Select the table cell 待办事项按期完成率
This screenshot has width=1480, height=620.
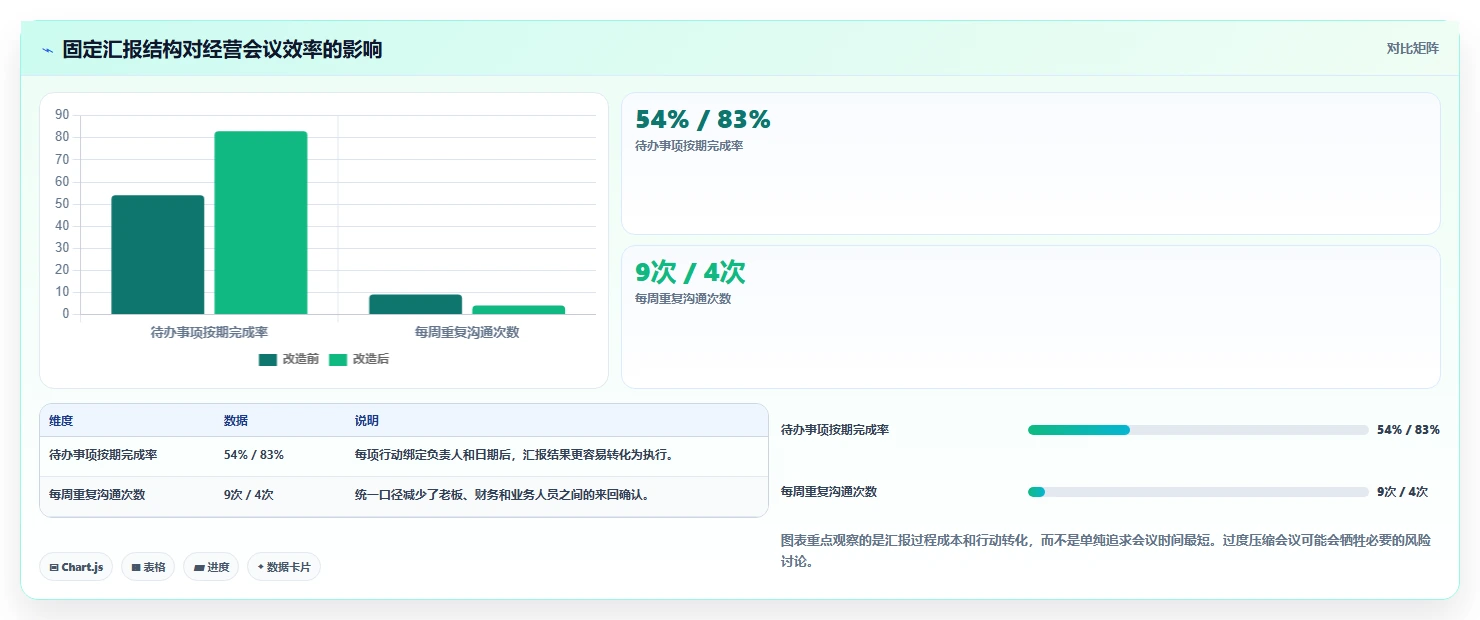[103, 455]
